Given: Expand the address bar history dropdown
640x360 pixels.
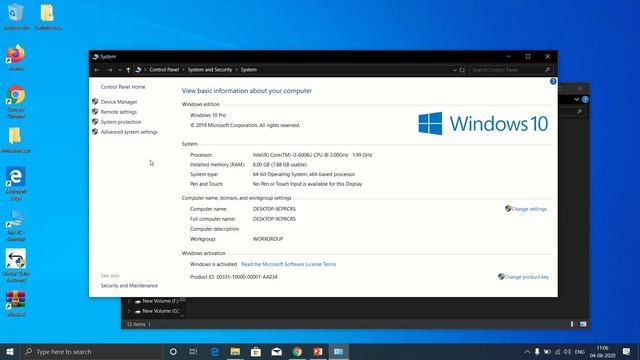Looking at the screenshot, I should pos(455,70).
